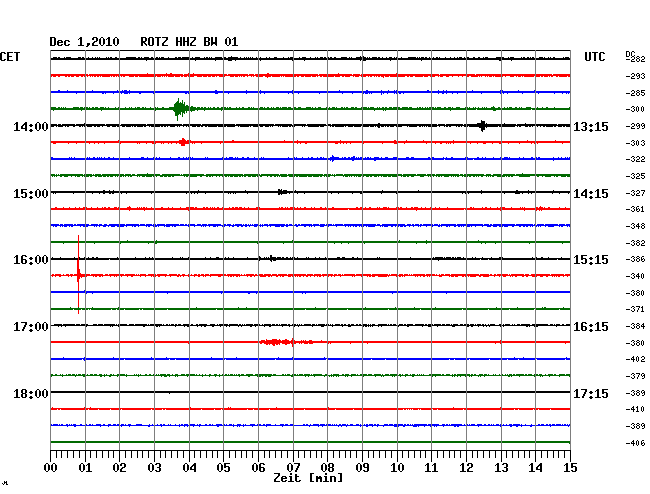Click the DC offset value -300
The width and height of the screenshot is (650, 494).
pyautogui.click(x=635, y=109)
